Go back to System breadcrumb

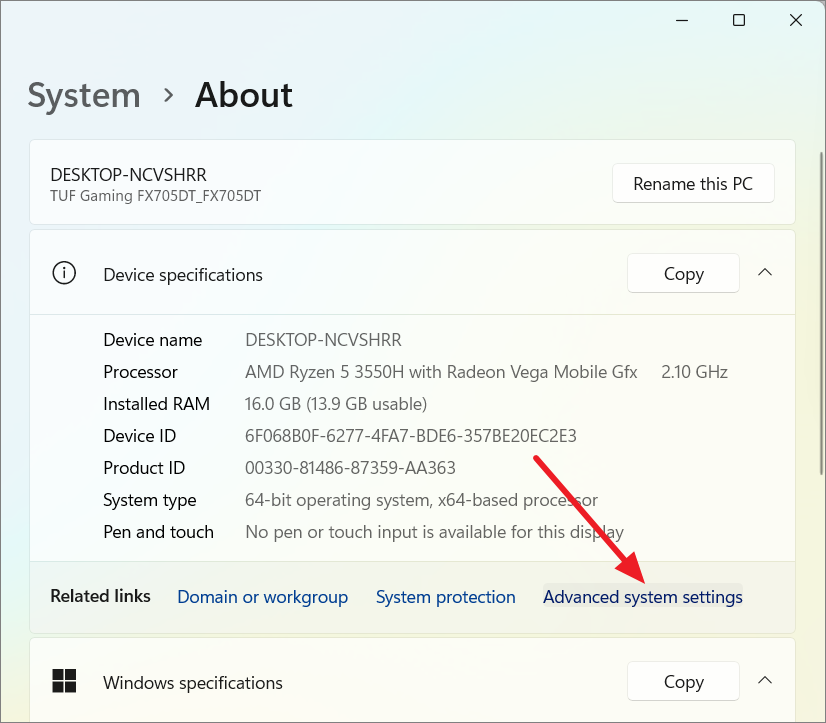(x=84, y=95)
